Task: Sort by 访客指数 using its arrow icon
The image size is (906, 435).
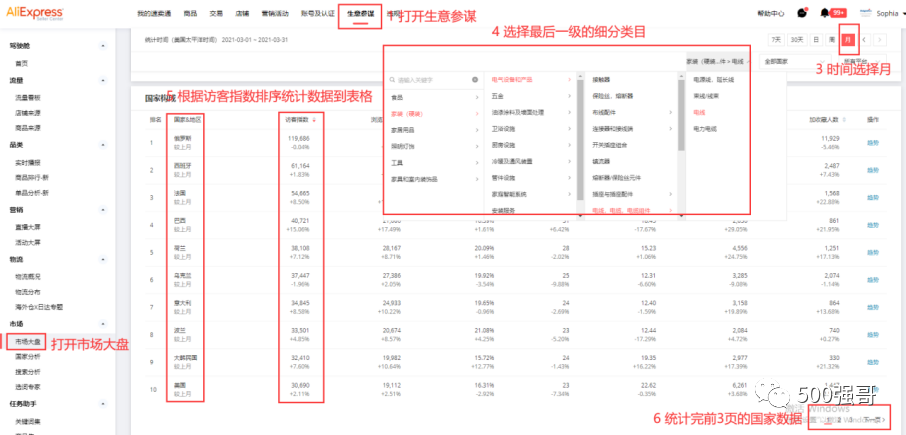Action: tap(314, 120)
